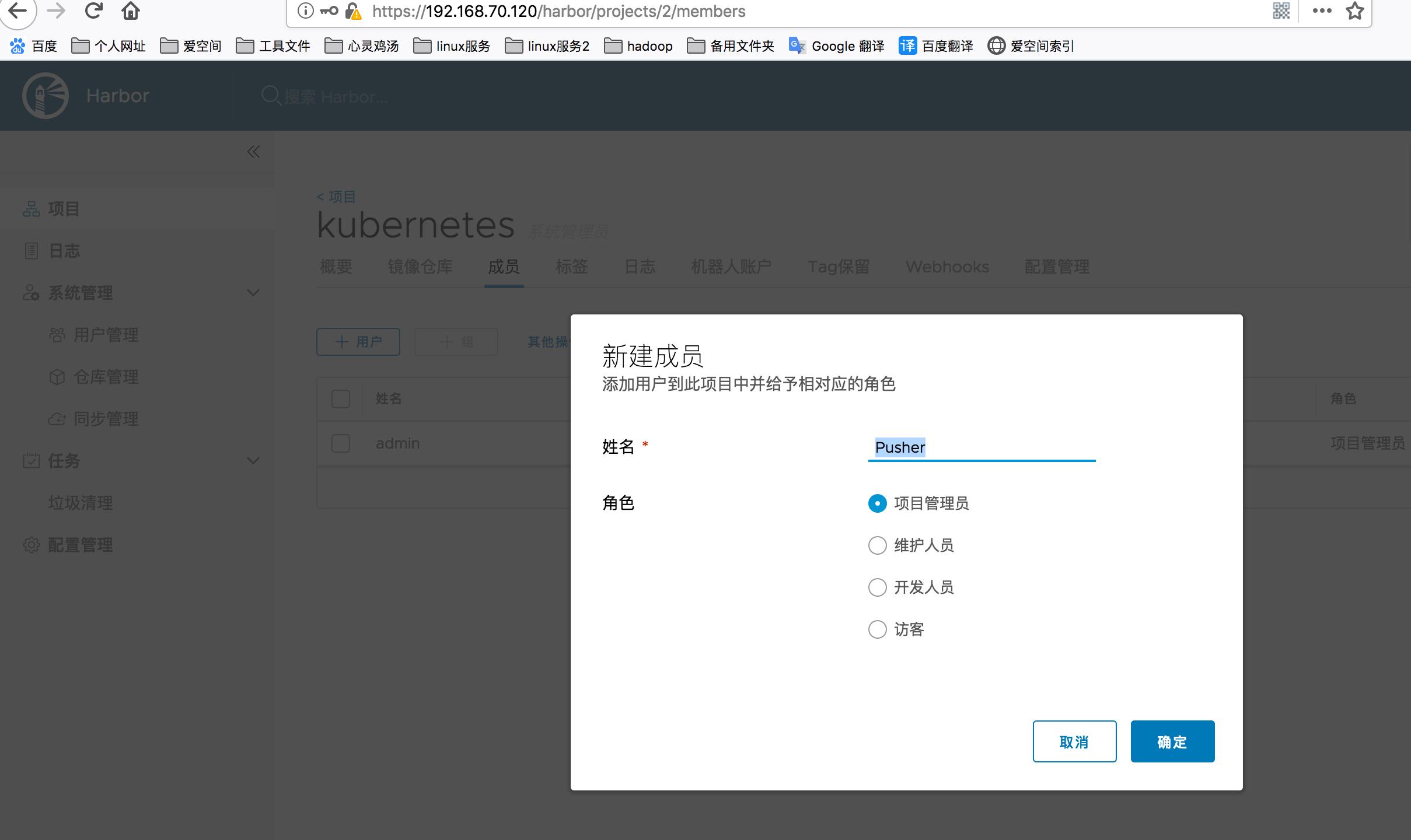Image resolution: width=1411 pixels, height=840 pixels.
Task: Open the 爱空间索引 bookmark
Action: 1031,46
